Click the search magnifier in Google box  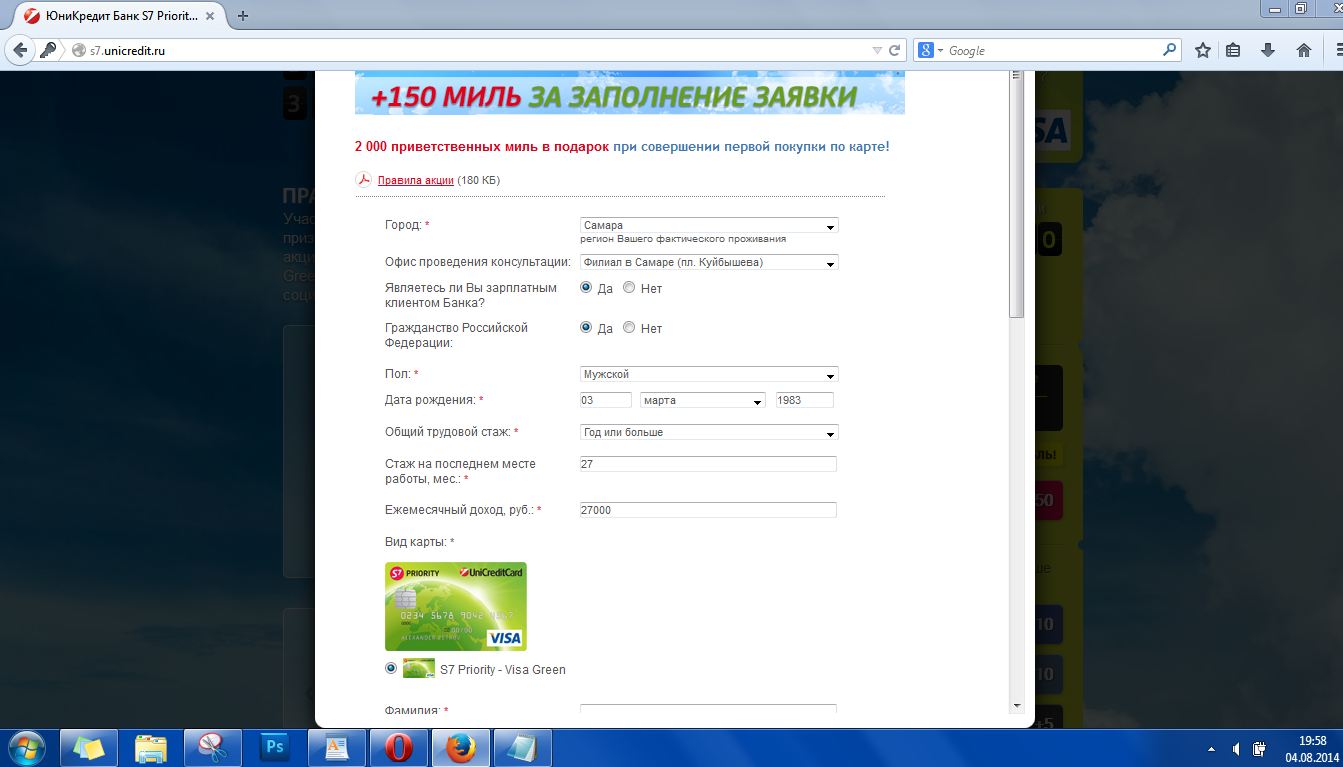click(x=1170, y=50)
